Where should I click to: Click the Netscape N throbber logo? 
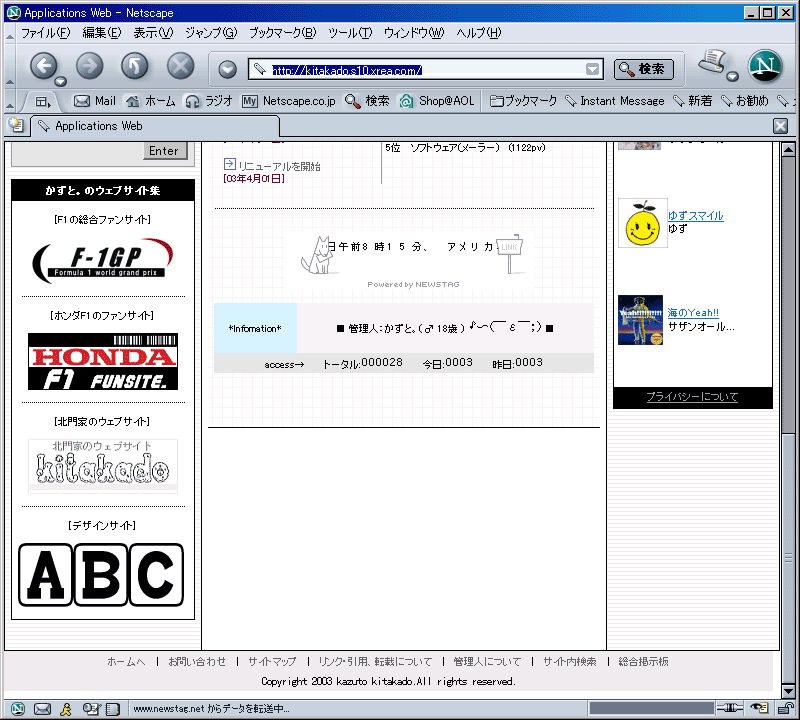pyautogui.click(x=765, y=66)
